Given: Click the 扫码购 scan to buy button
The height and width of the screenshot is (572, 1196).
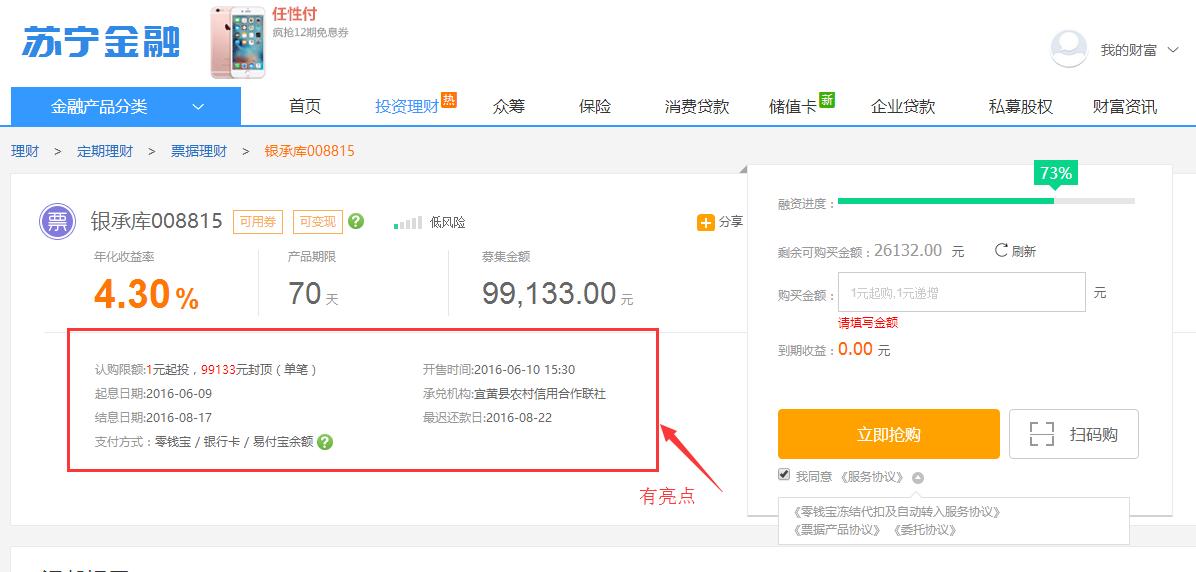Looking at the screenshot, I should [1074, 435].
